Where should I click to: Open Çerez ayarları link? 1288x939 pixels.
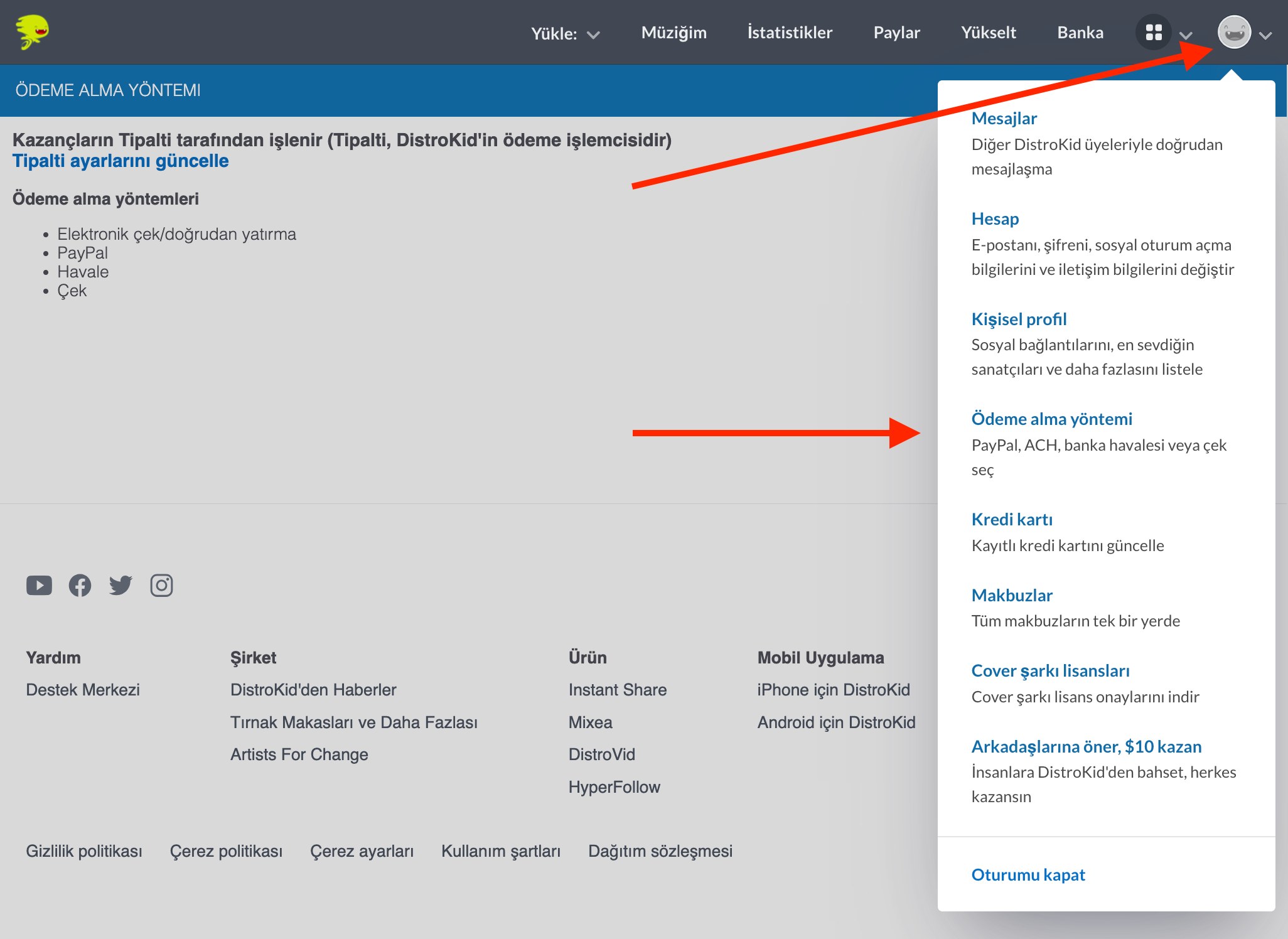[x=362, y=851]
